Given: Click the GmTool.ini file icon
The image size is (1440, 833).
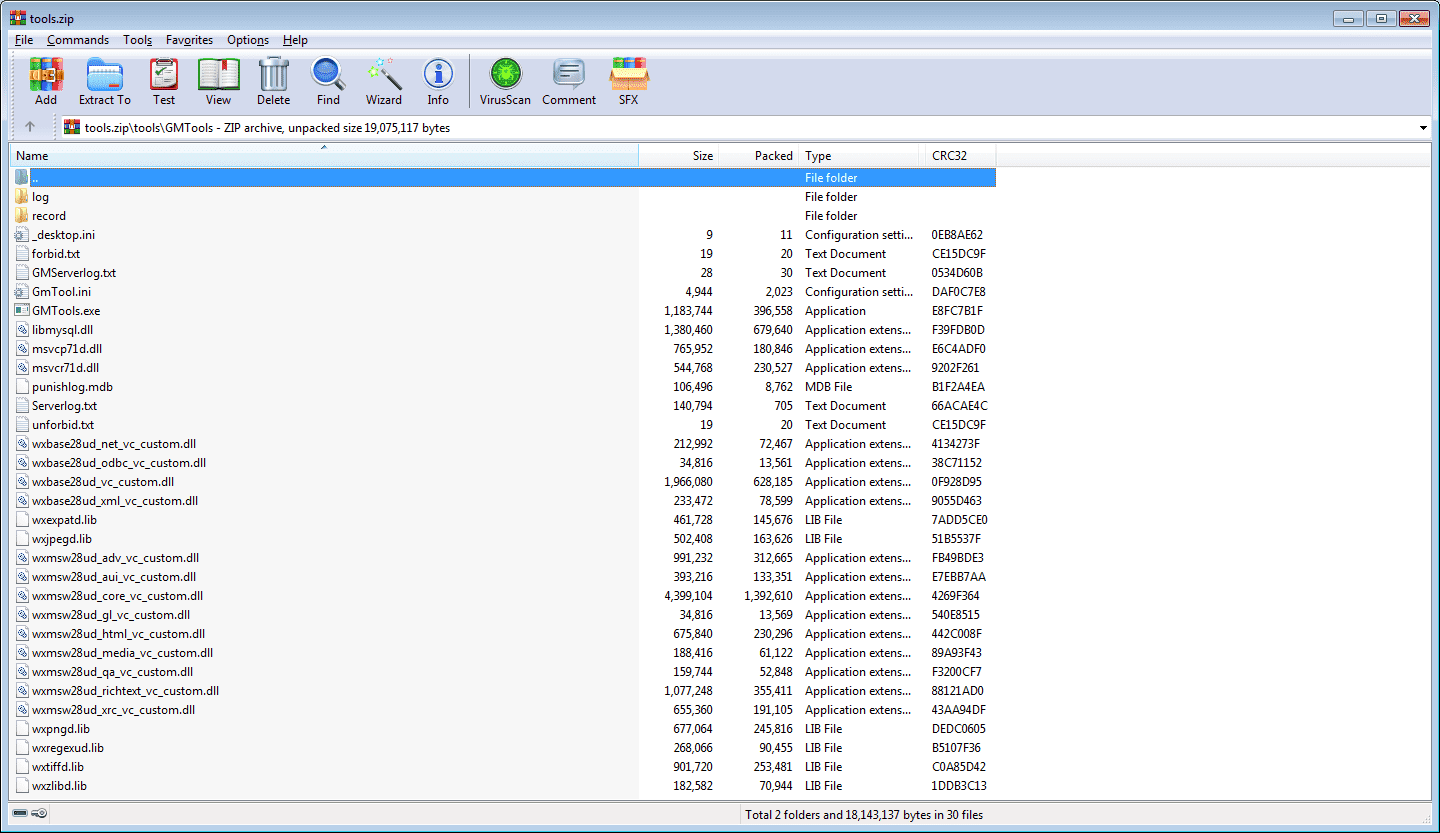Looking at the screenshot, I should point(22,292).
